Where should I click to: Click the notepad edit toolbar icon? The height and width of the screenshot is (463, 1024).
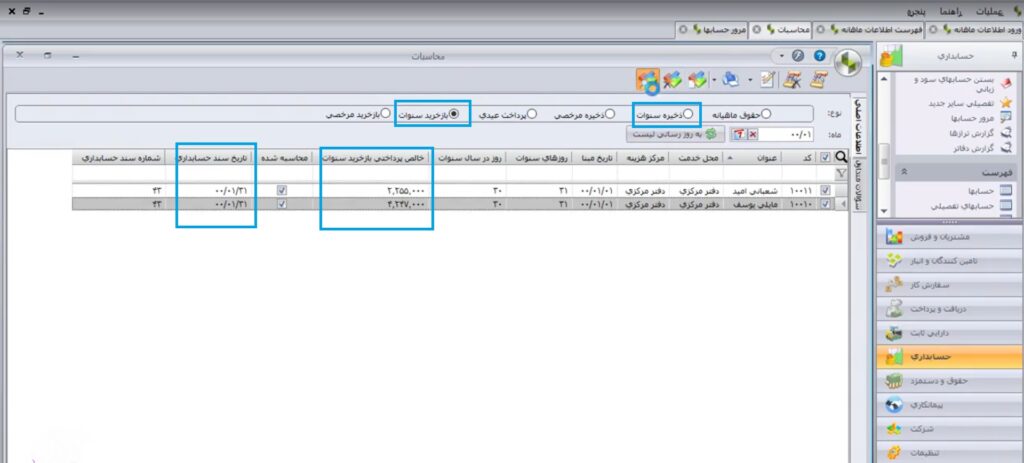click(x=768, y=80)
